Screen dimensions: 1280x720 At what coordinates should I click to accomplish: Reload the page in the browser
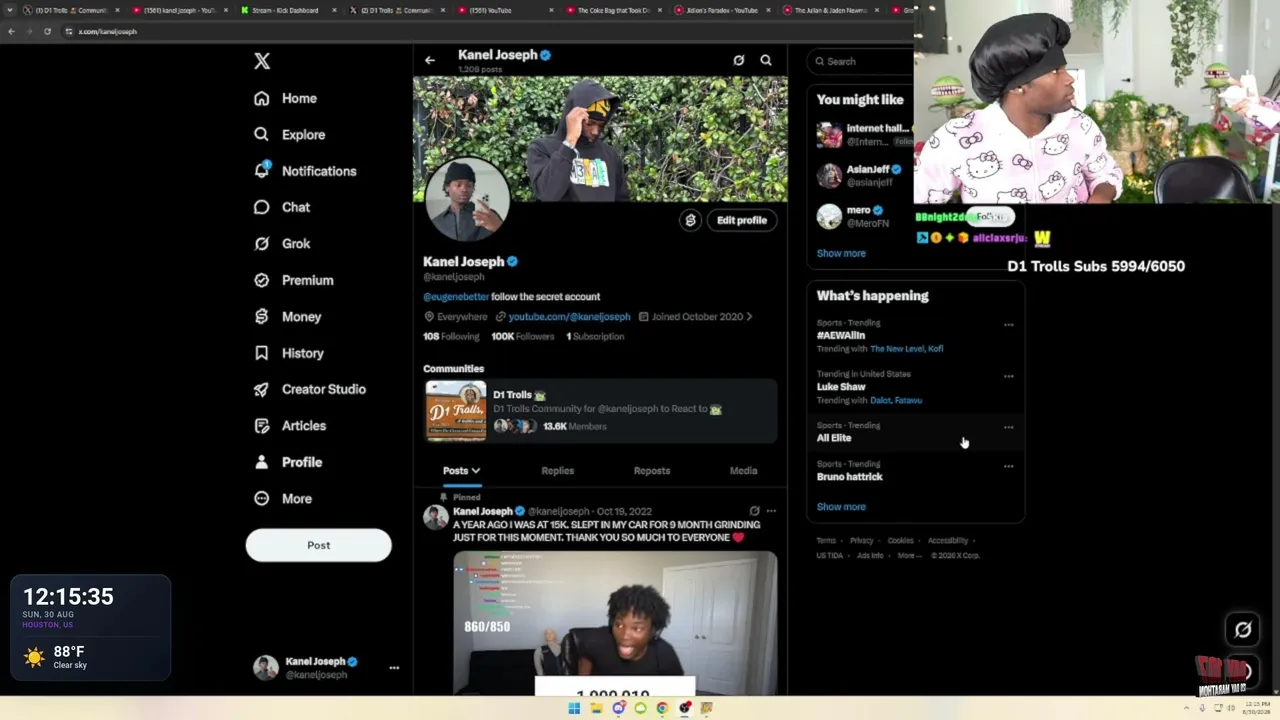(x=47, y=31)
